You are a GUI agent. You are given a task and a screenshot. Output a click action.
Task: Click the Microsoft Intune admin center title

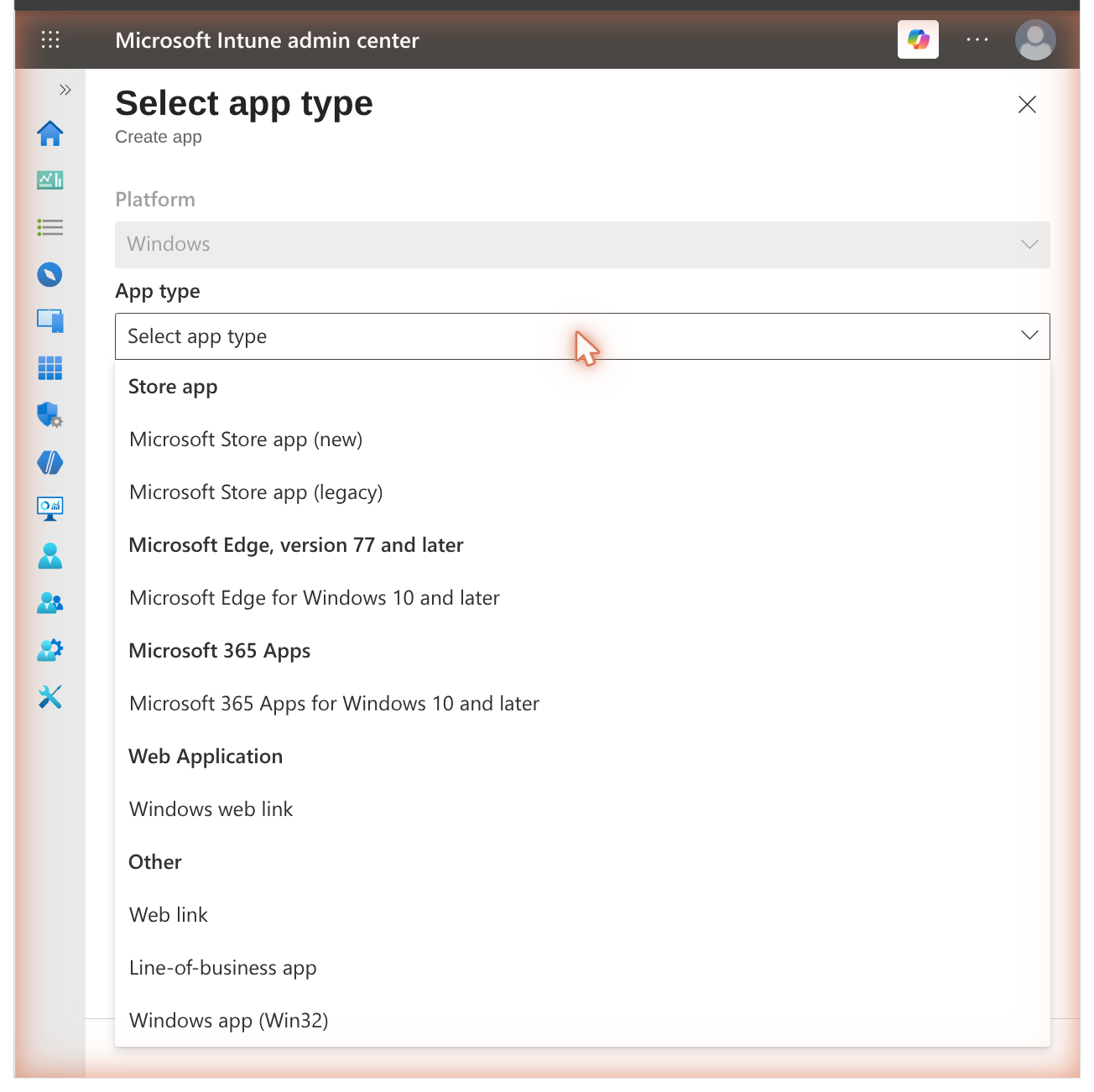coord(267,40)
